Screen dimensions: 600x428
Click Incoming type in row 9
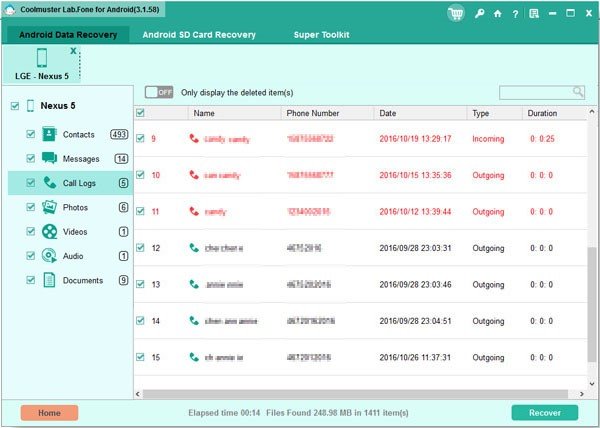coord(488,139)
